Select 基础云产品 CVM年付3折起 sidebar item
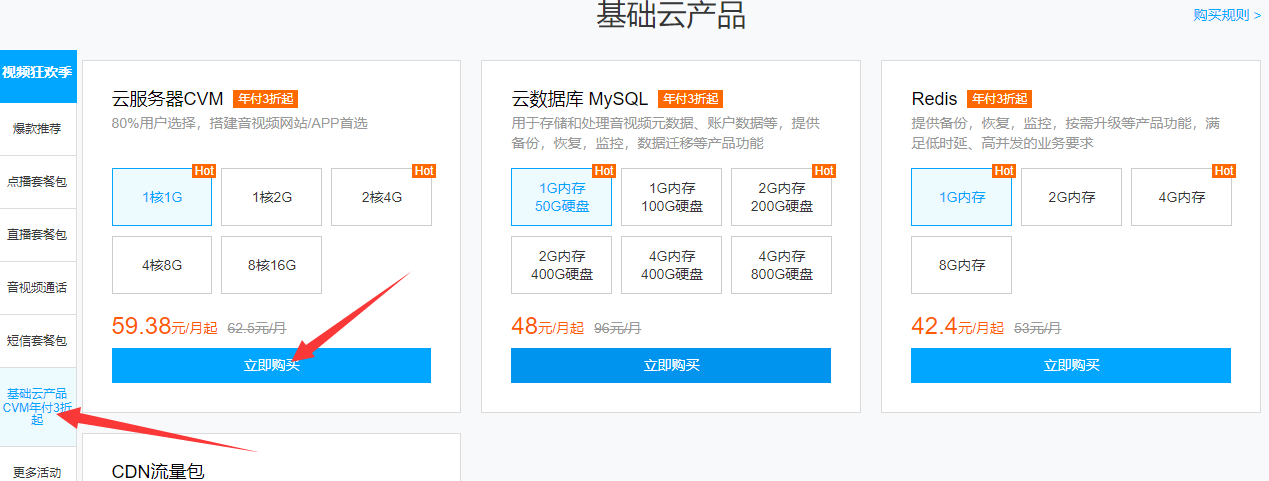 [x=38, y=407]
